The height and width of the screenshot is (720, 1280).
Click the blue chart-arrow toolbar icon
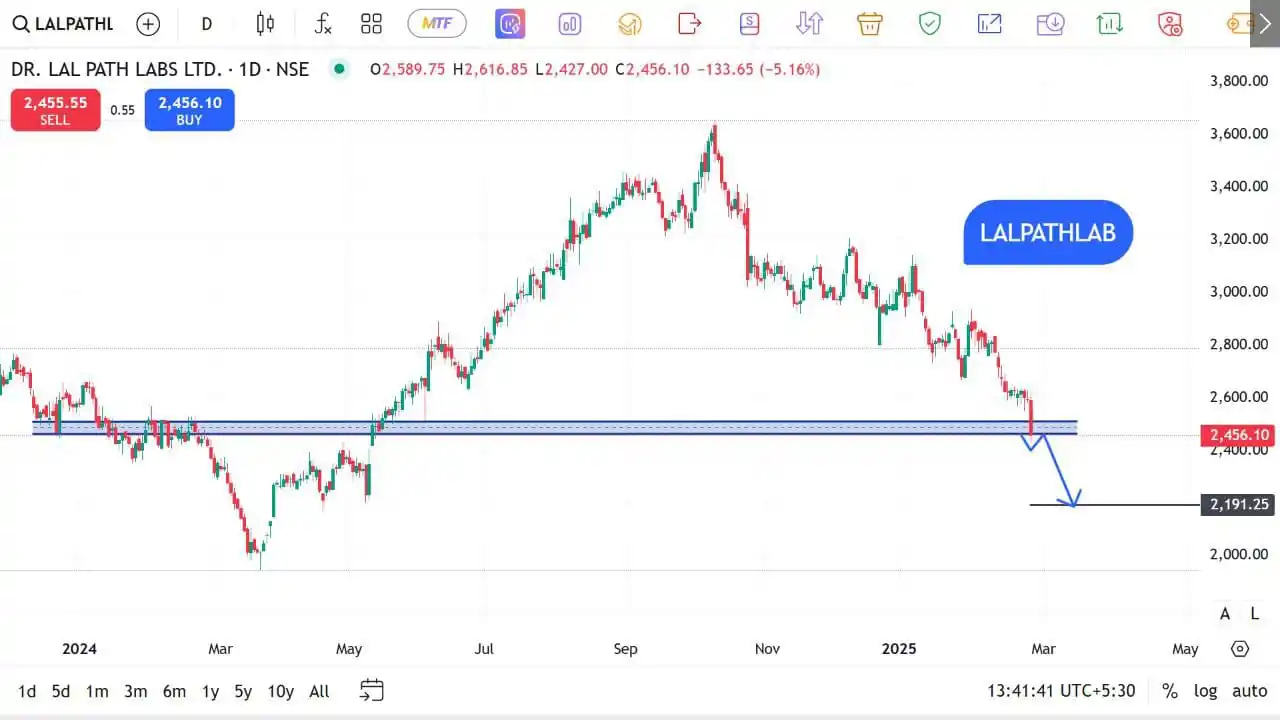click(990, 24)
